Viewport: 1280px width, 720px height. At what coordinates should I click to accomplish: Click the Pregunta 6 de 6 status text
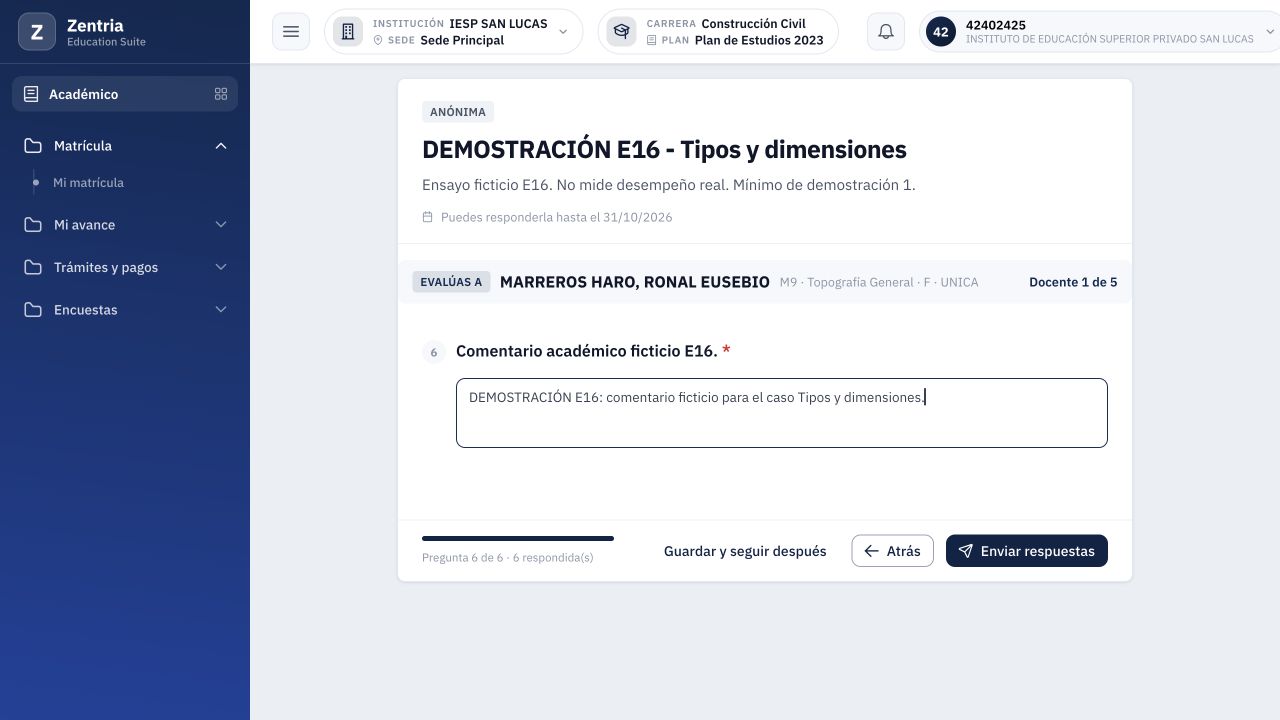508,558
